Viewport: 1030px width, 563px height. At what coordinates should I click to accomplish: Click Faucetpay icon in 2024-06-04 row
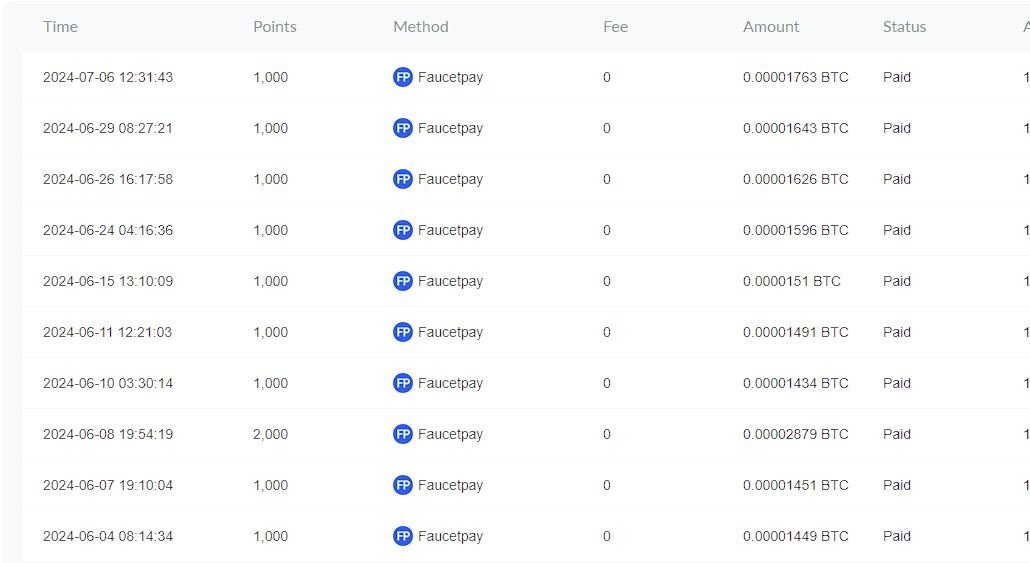point(403,536)
